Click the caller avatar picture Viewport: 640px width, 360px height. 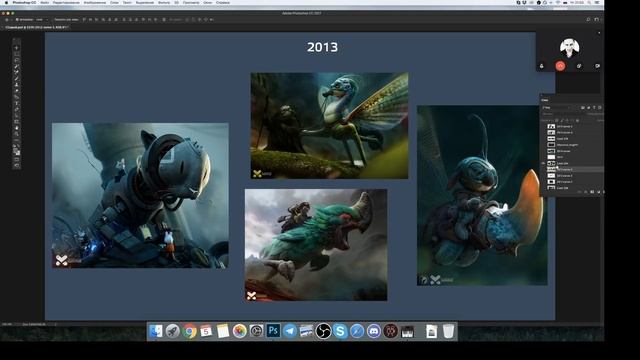tap(569, 48)
